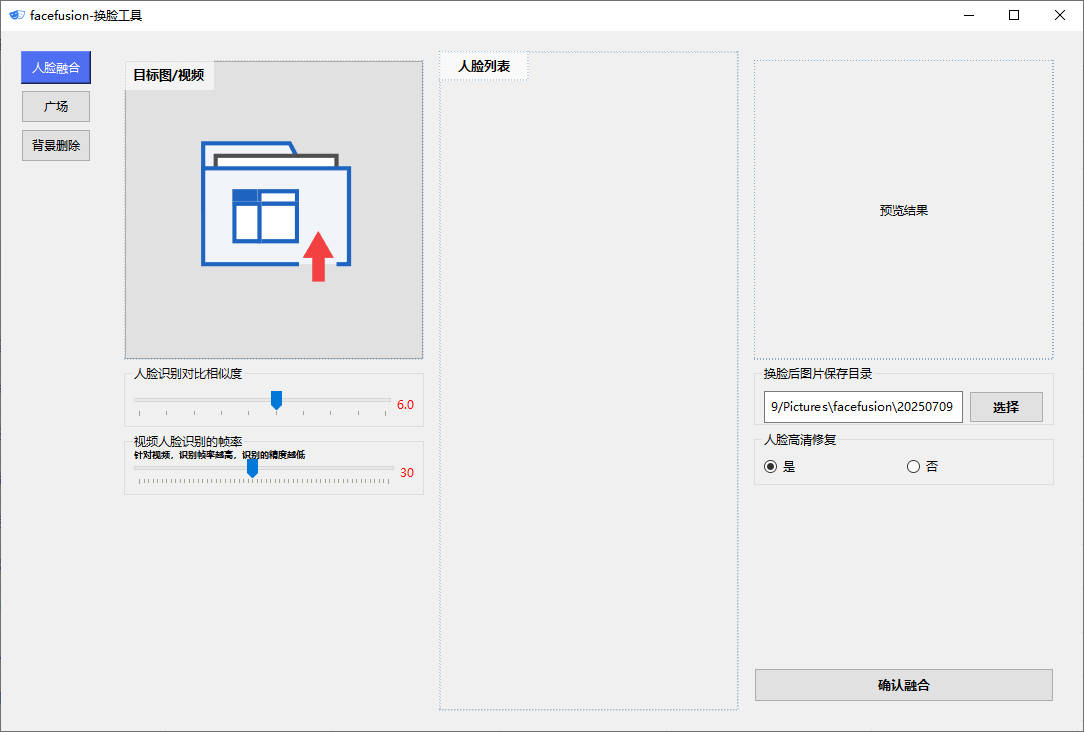The height and width of the screenshot is (732, 1084).
Task: Click the frame rate value 30
Action: pyautogui.click(x=406, y=473)
